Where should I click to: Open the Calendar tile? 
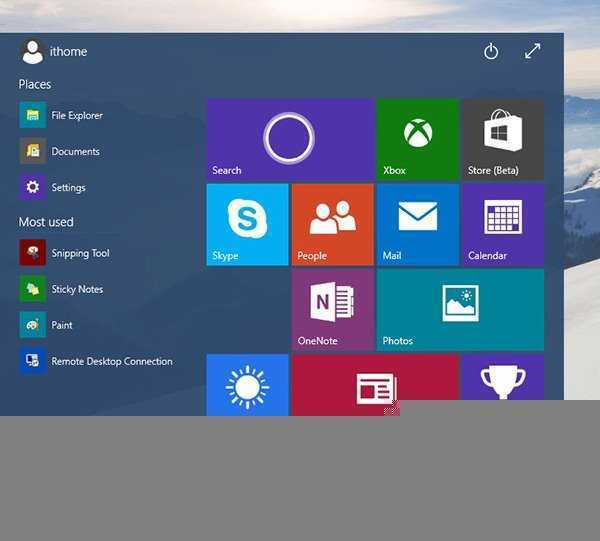(503, 225)
